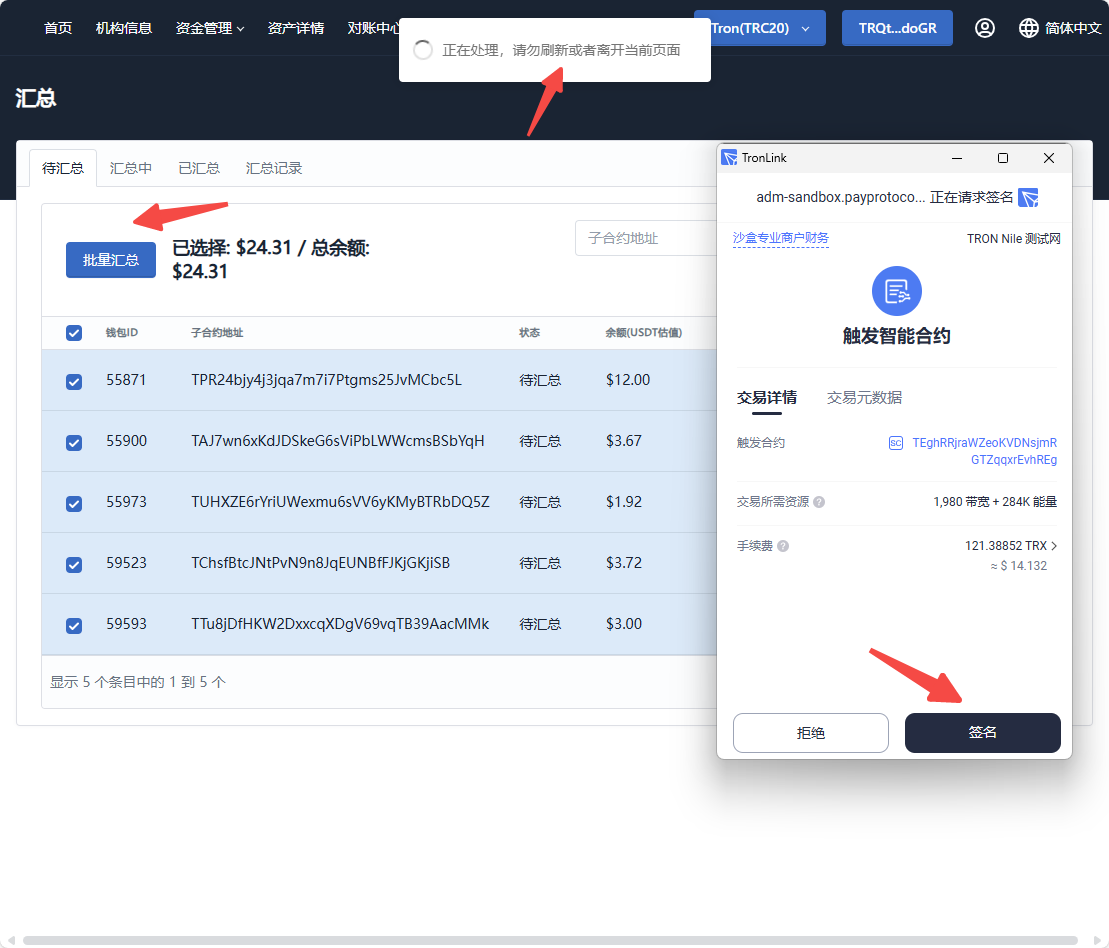Uncheck the row for wallet 59593

[x=74, y=626]
